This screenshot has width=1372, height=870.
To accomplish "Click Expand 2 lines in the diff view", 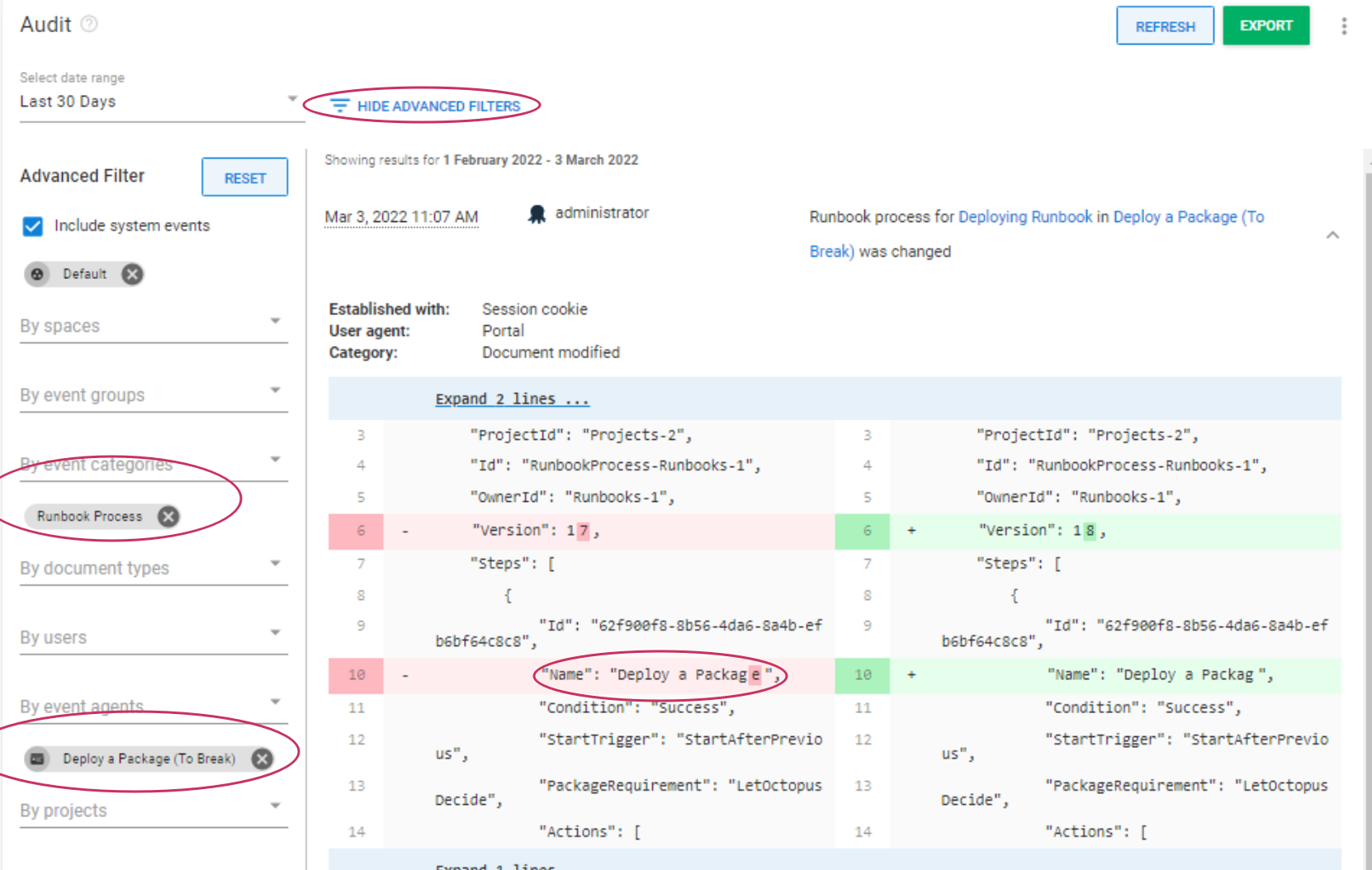I will pos(512,399).
